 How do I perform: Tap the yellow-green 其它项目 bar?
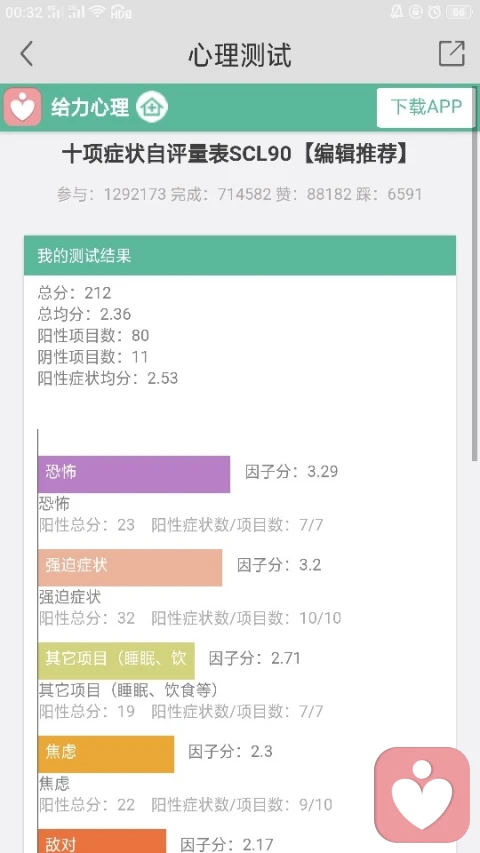[116, 660]
